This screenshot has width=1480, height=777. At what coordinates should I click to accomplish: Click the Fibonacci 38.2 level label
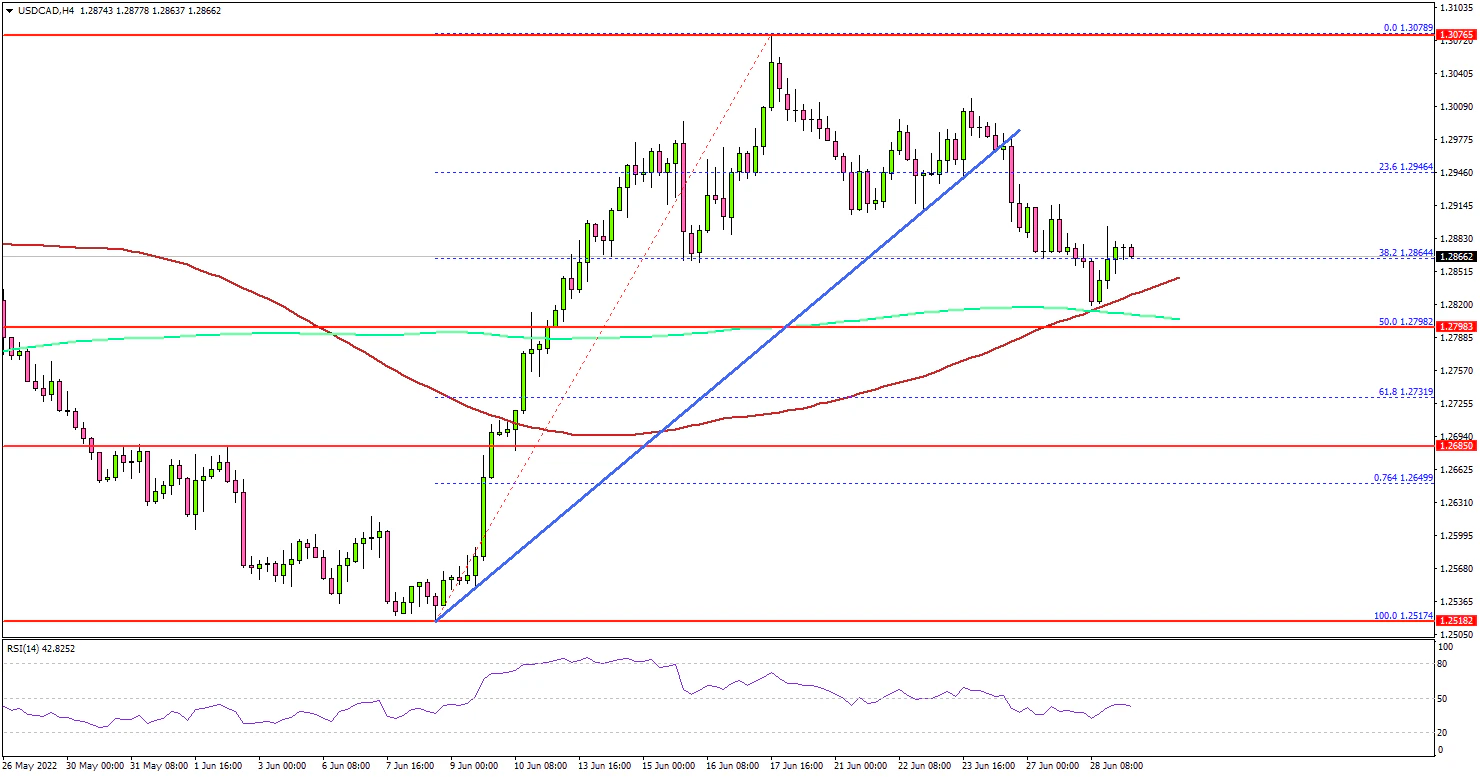click(x=1407, y=253)
